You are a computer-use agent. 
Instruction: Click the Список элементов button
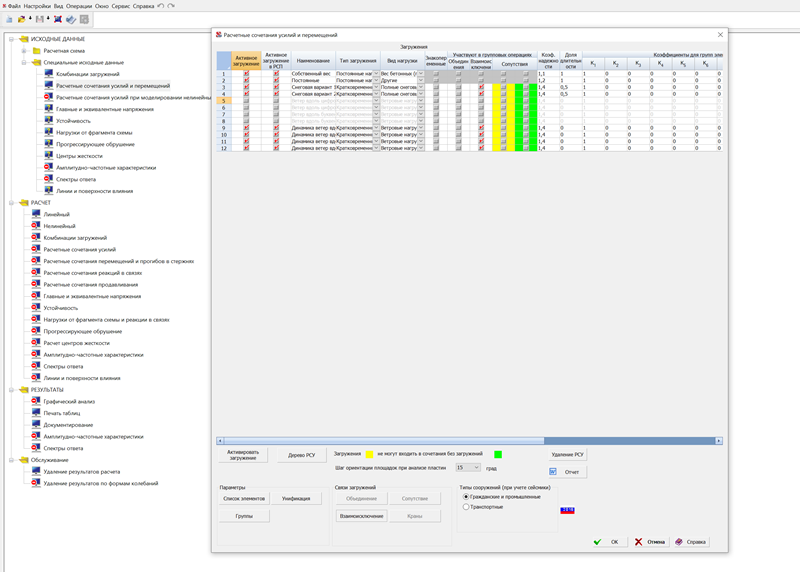(244, 499)
